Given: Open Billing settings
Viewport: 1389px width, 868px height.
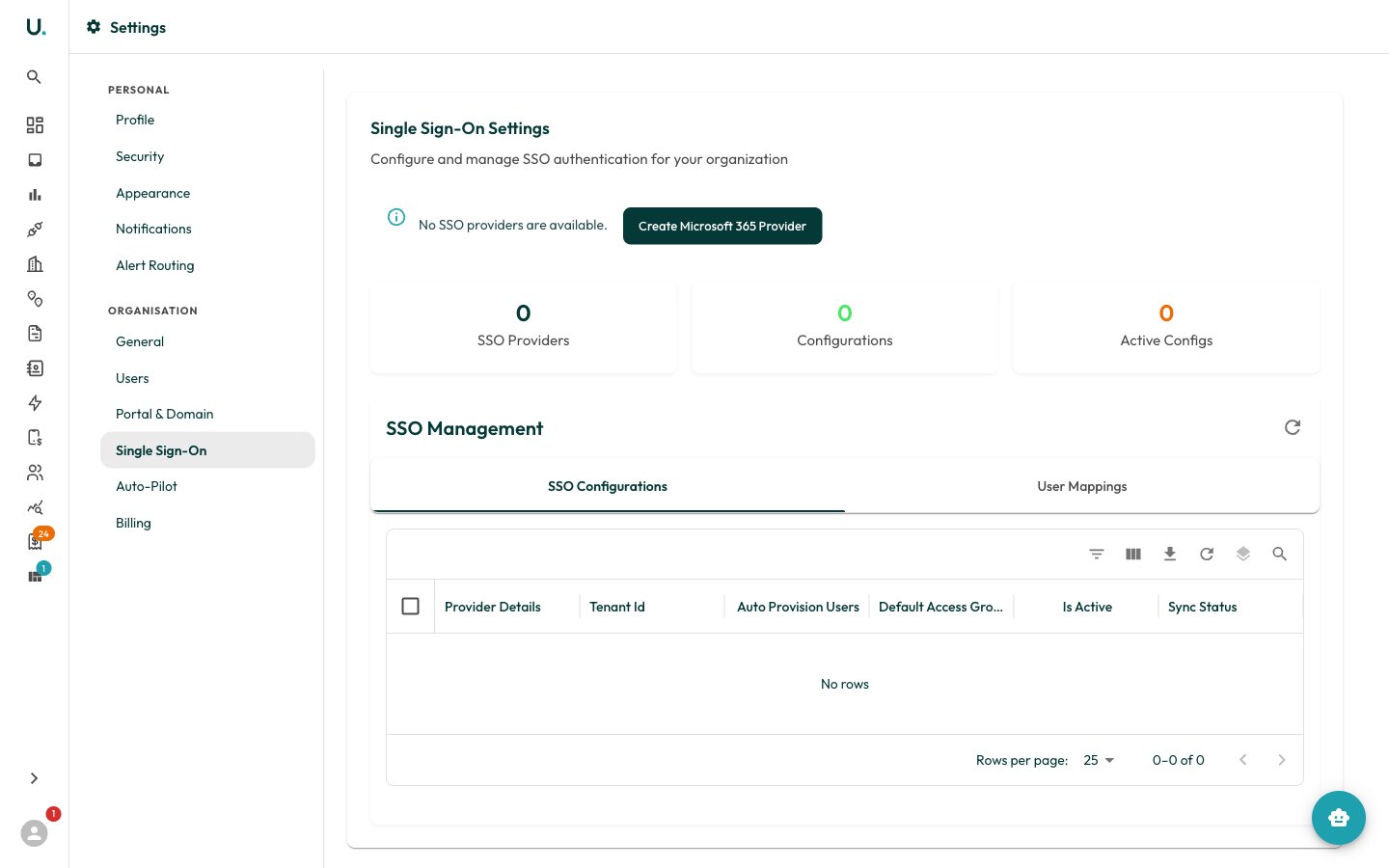Looking at the screenshot, I should 207,524.
